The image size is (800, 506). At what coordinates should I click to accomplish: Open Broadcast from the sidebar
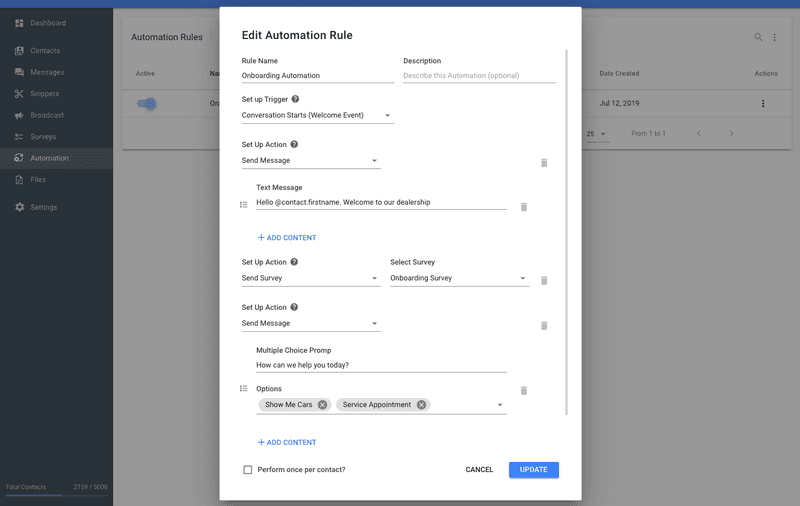click(x=46, y=115)
